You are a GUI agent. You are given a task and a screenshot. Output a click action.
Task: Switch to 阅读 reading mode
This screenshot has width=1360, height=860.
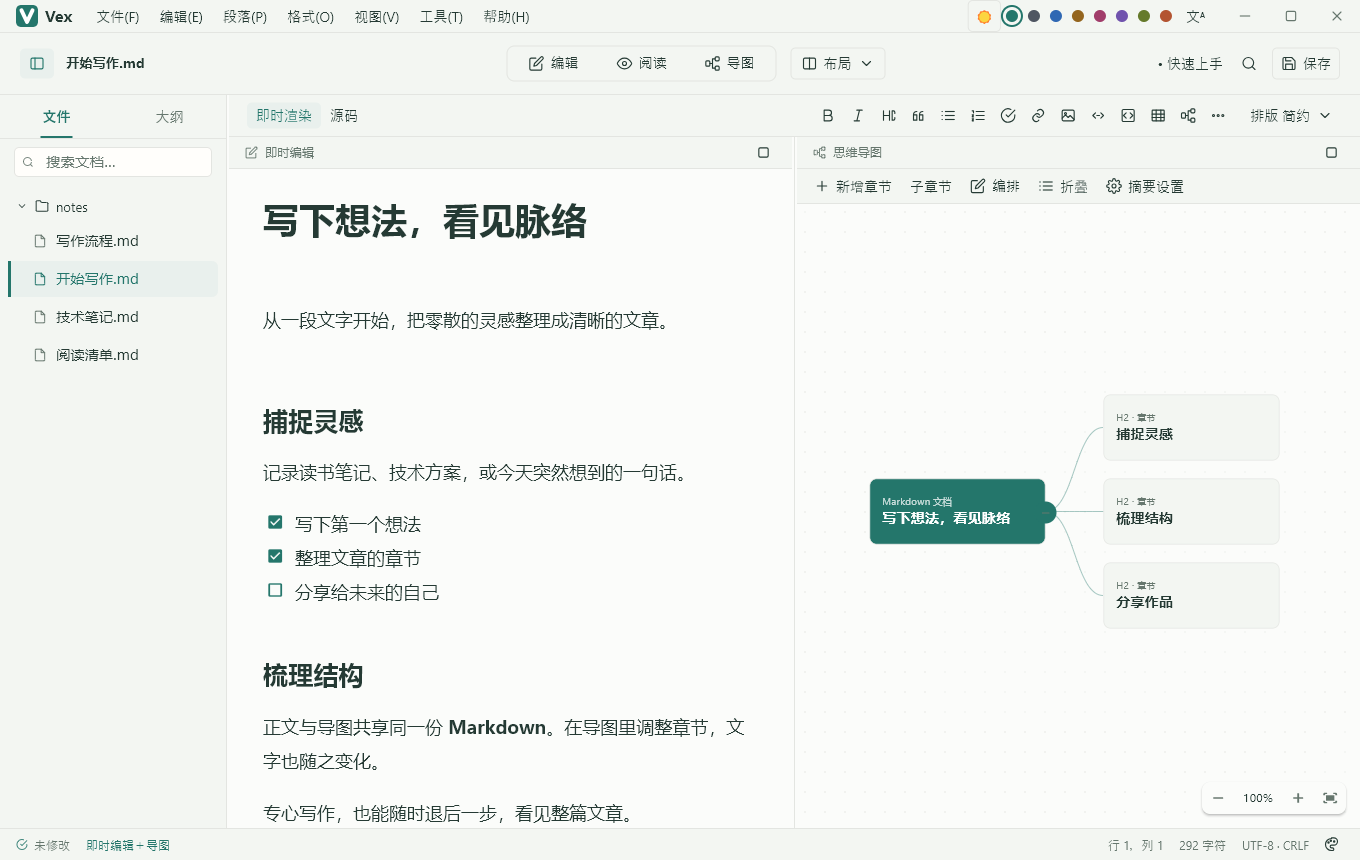642,63
